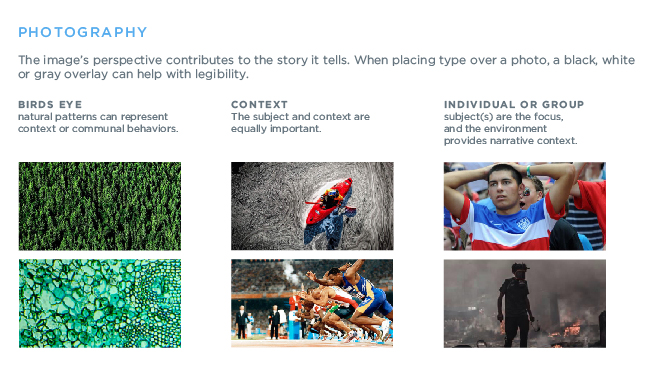Click the 'natural patterns can represent' description
Image resolution: width=670 pixels, height=376 pixels.
point(93,117)
